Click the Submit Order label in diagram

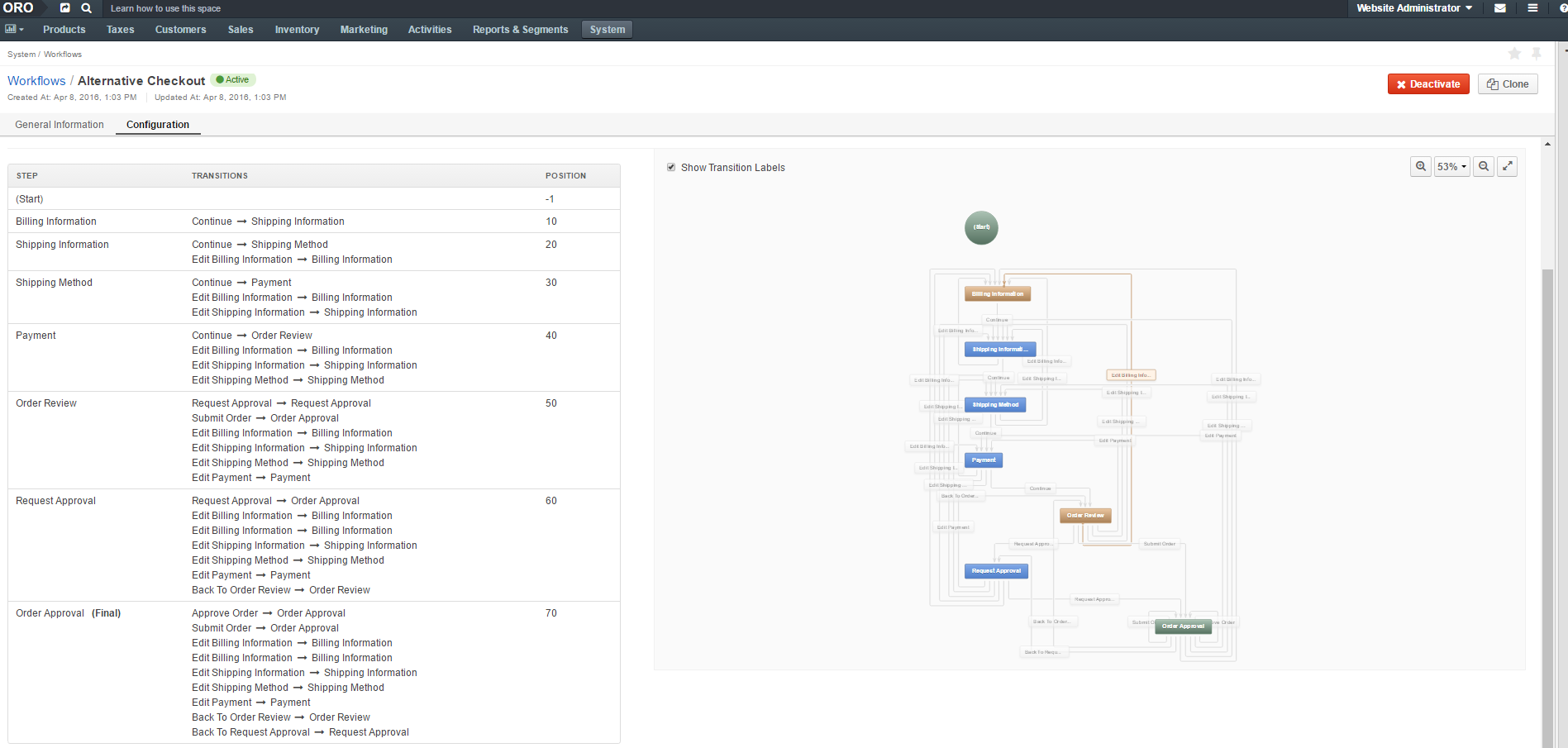point(1159,544)
